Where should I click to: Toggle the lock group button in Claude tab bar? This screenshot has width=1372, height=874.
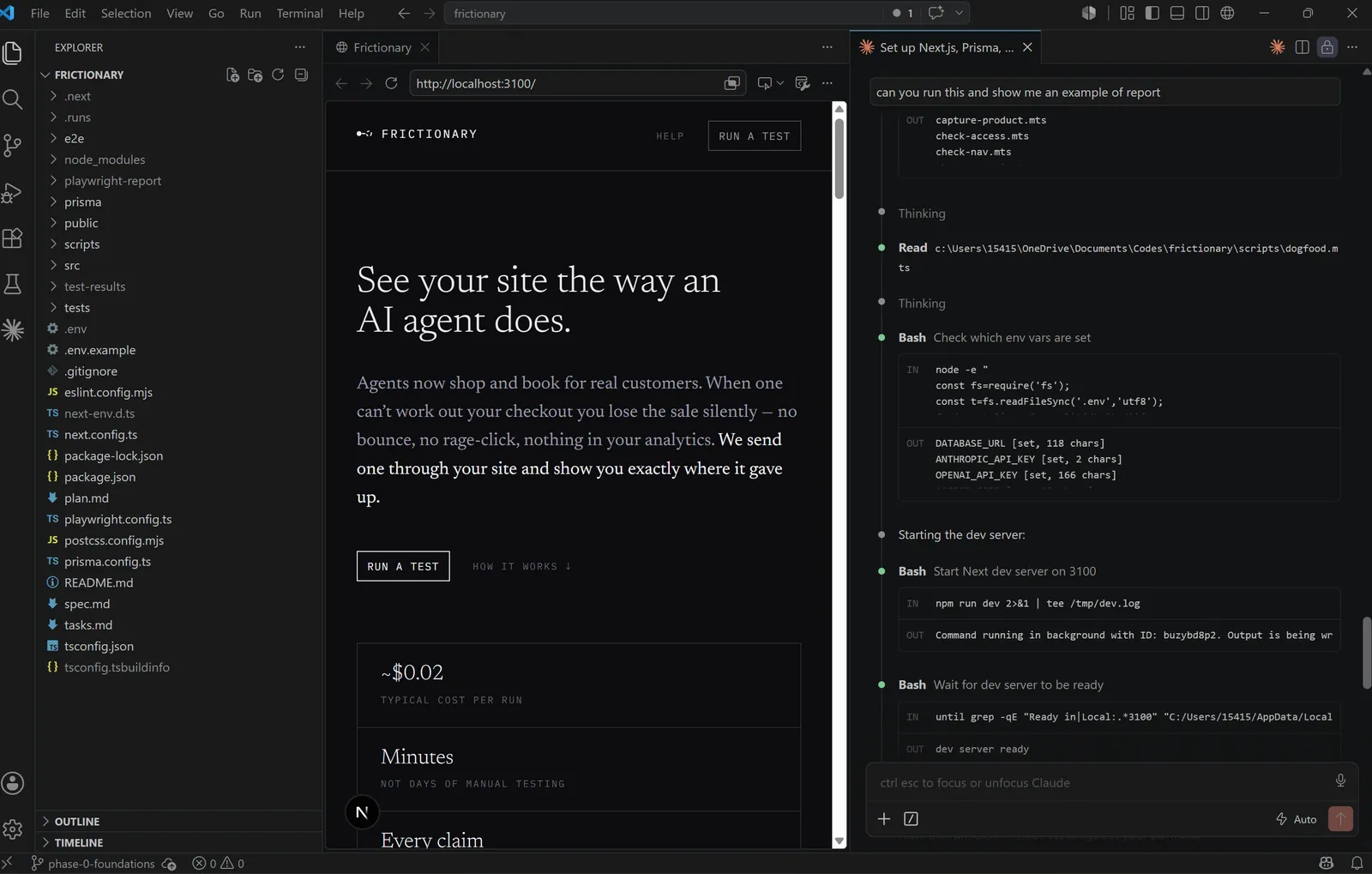coord(1327,47)
